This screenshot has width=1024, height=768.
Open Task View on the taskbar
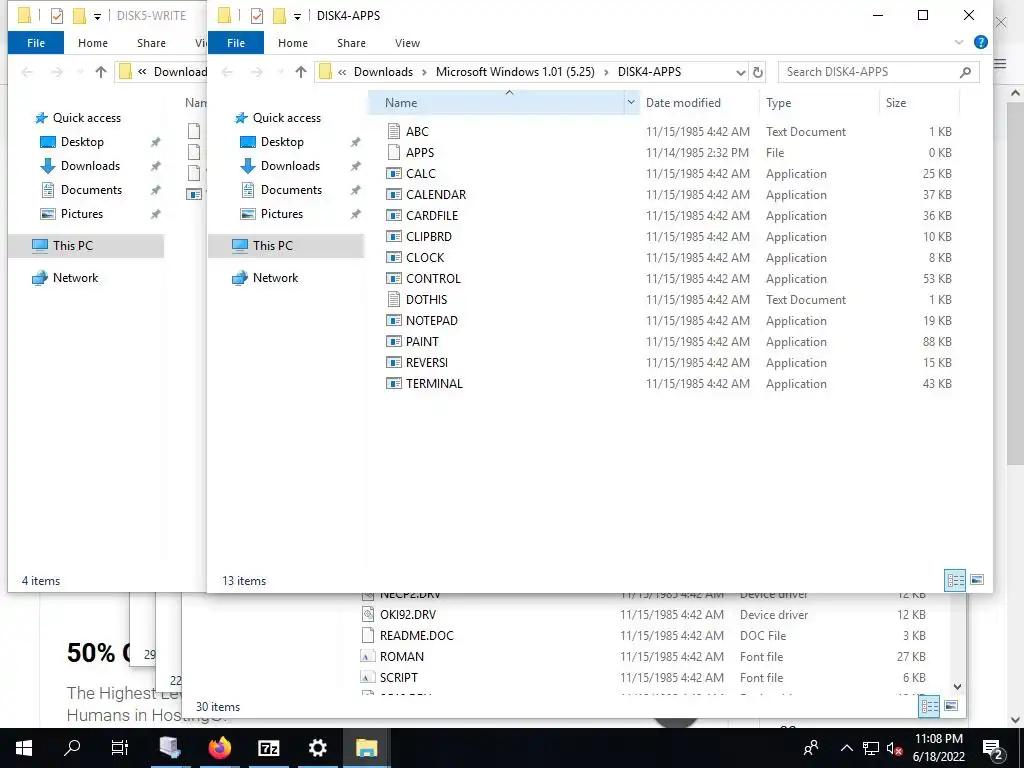[x=120, y=748]
